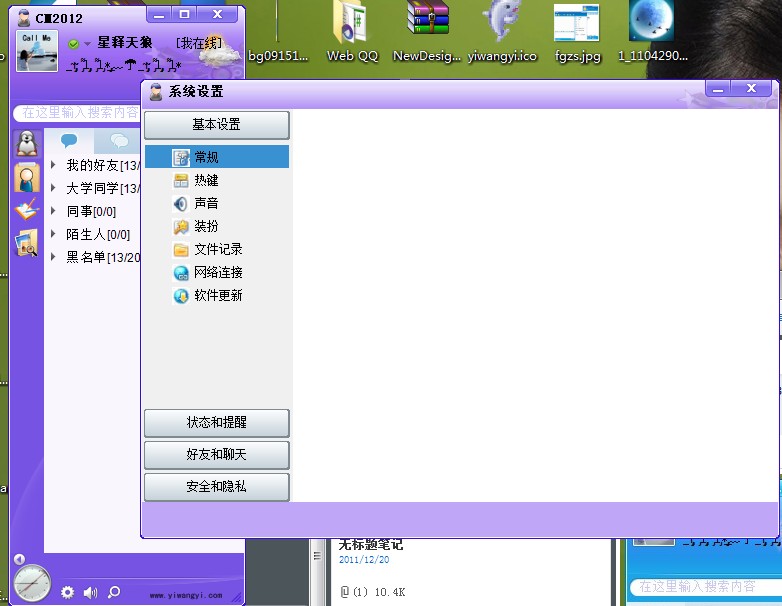The width and height of the screenshot is (782, 606).
Task: Click the penguin icon in left sidebar
Action: [26, 143]
